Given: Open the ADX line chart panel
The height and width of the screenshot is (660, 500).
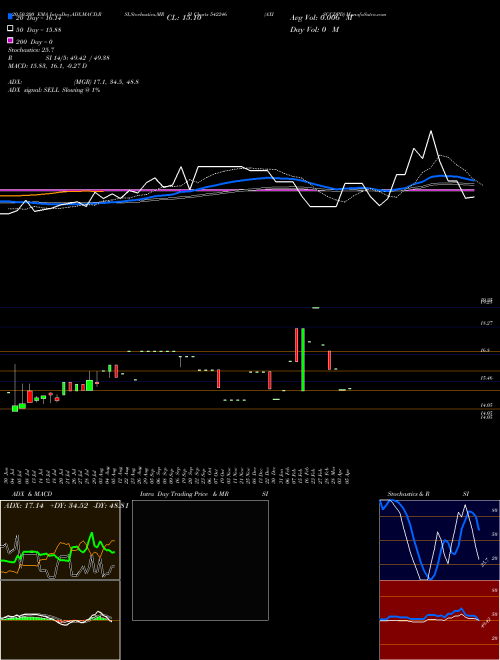Looking at the screenshot, I should [x=60, y=540].
